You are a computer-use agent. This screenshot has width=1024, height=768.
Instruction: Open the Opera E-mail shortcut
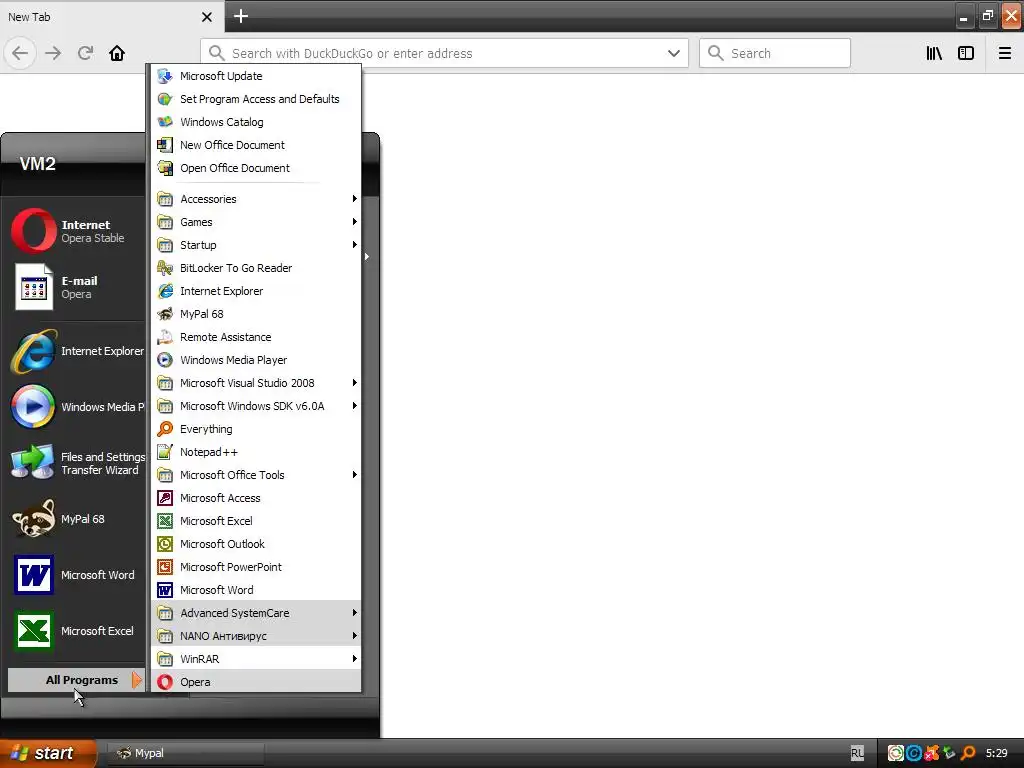tap(76, 287)
